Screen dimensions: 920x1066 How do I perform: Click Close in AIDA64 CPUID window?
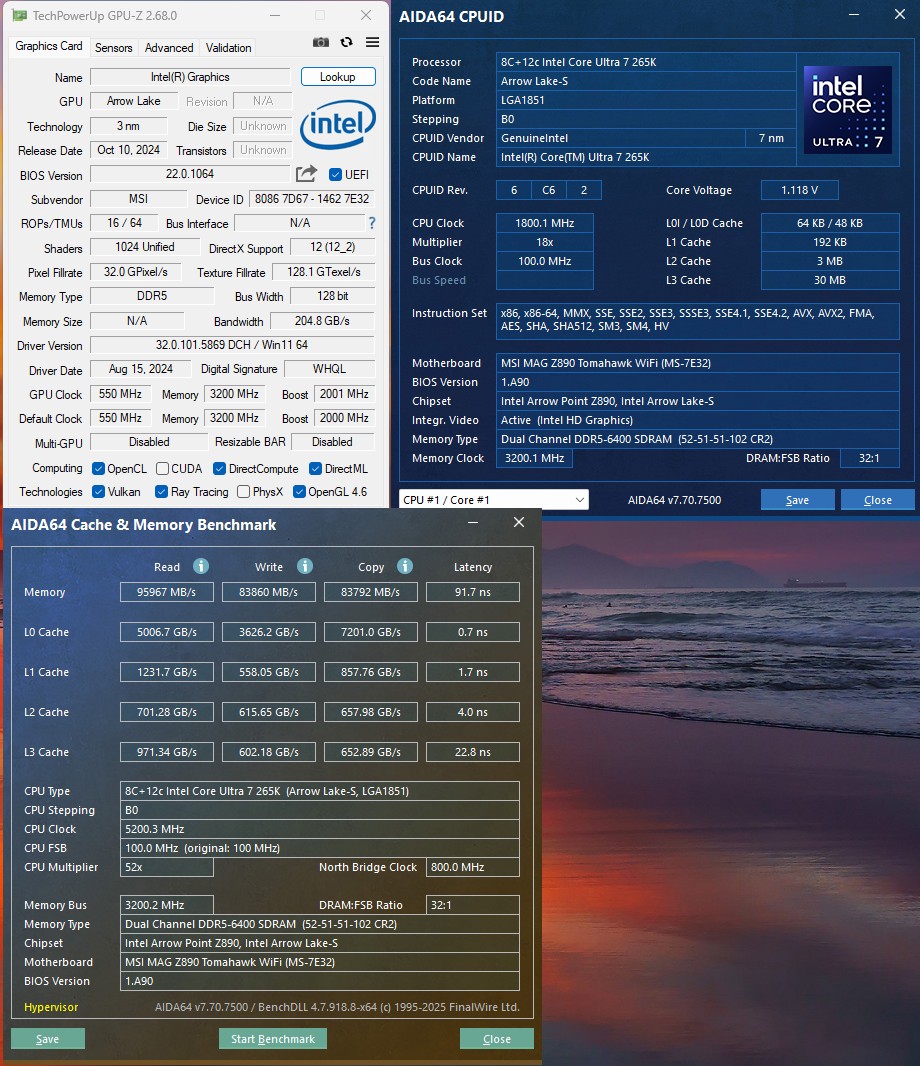click(878, 500)
